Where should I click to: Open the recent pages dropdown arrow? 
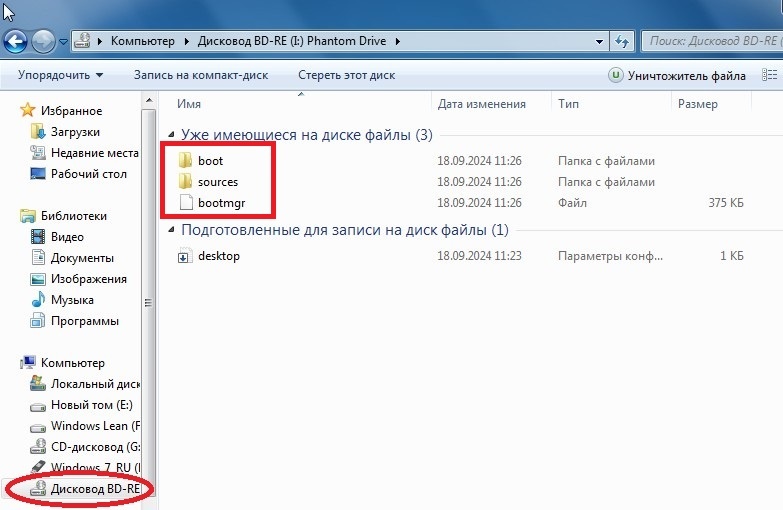pos(63,42)
